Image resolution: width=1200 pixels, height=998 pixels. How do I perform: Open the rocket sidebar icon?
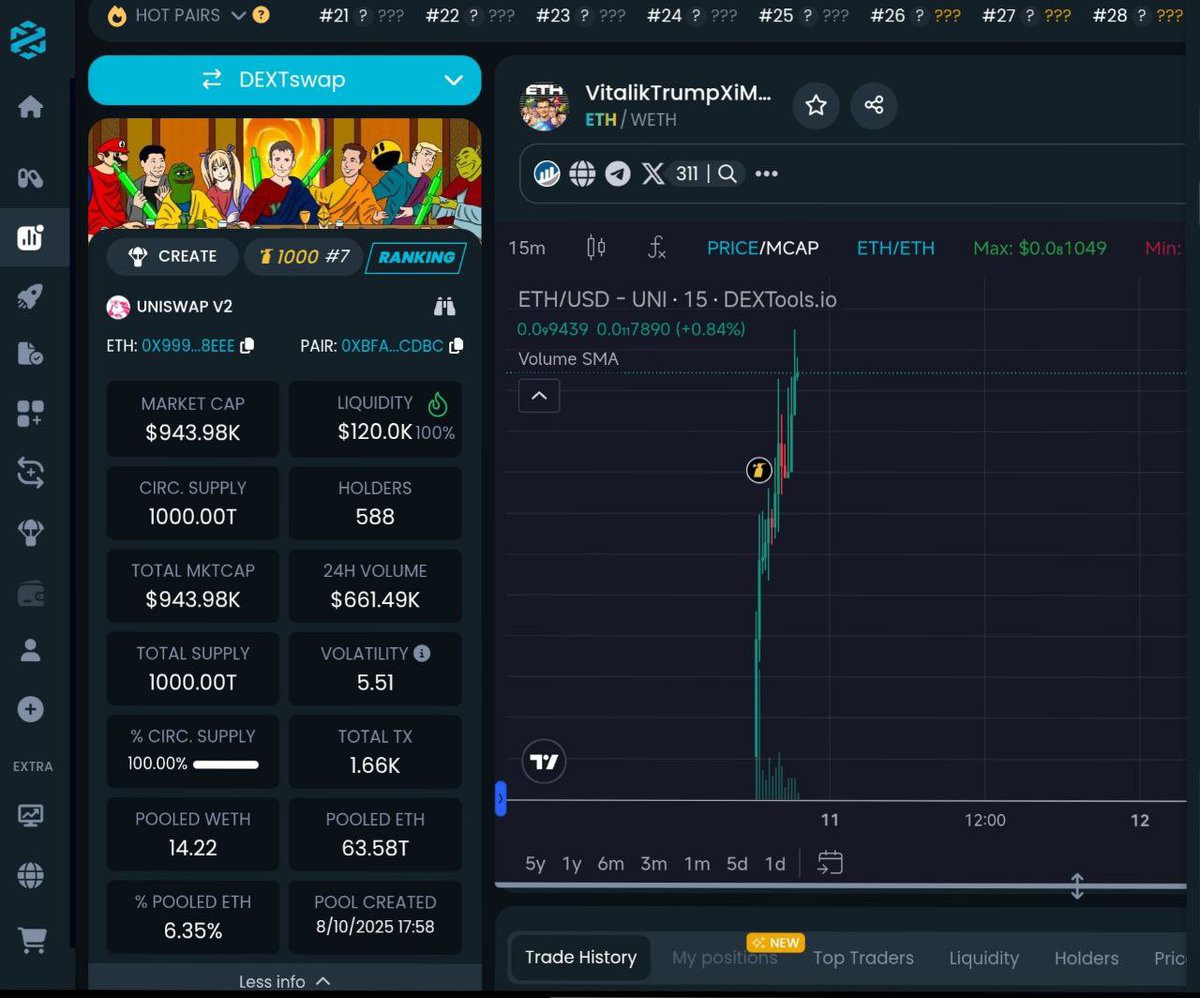point(30,297)
